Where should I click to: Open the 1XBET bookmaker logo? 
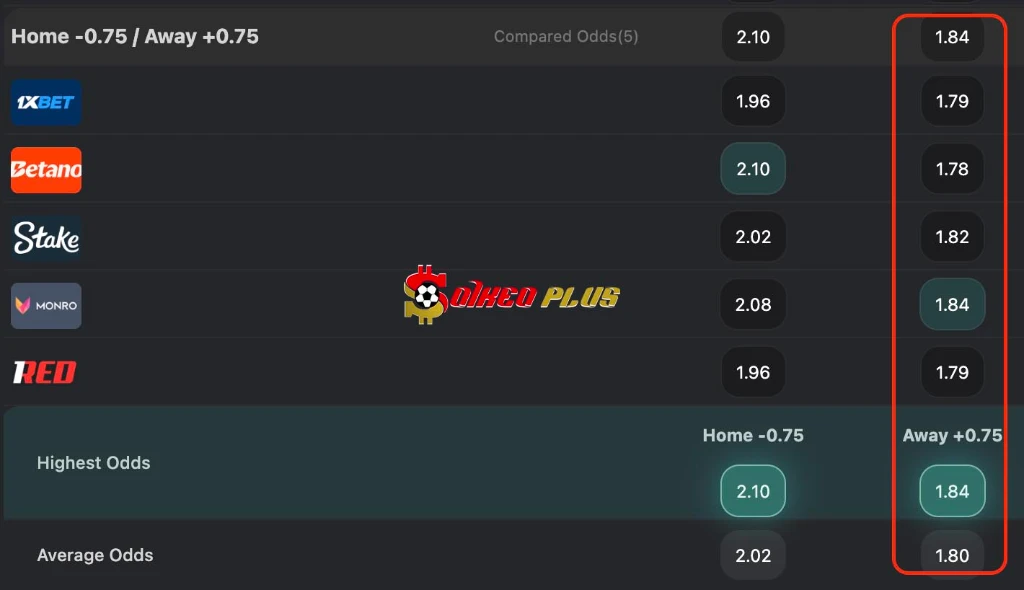tap(46, 102)
